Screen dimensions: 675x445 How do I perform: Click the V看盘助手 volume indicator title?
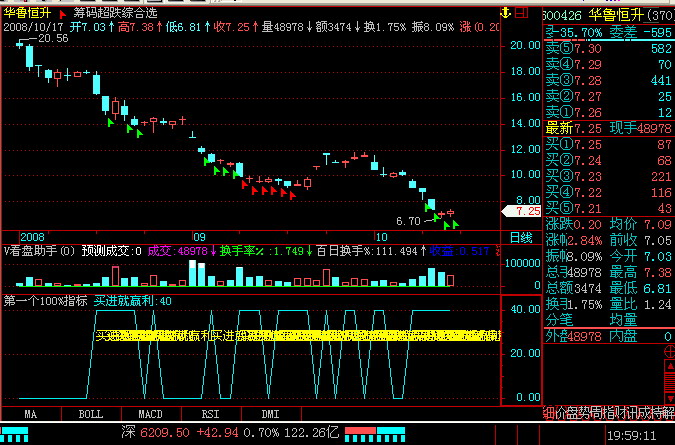click(x=39, y=251)
